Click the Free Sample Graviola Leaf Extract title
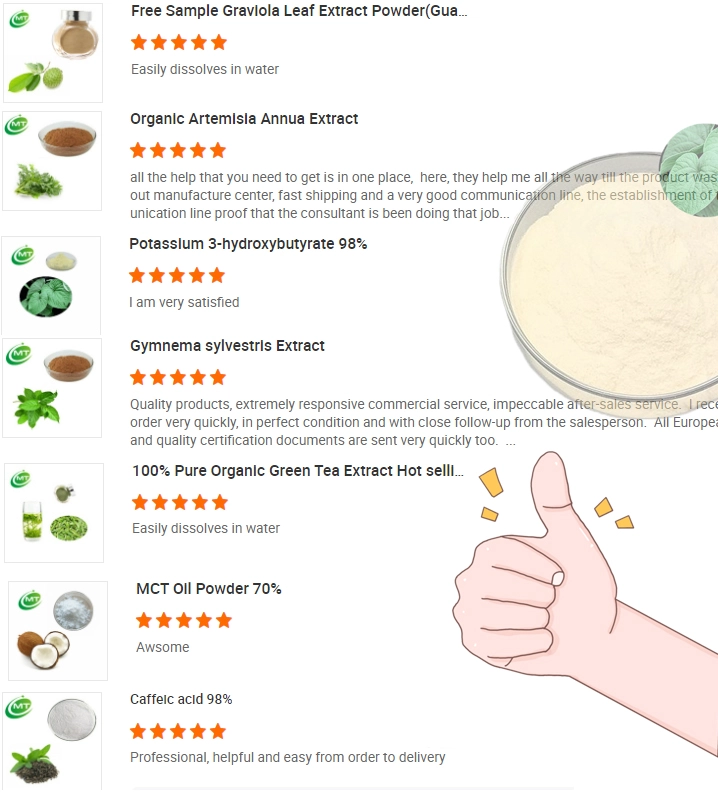 click(299, 11)
